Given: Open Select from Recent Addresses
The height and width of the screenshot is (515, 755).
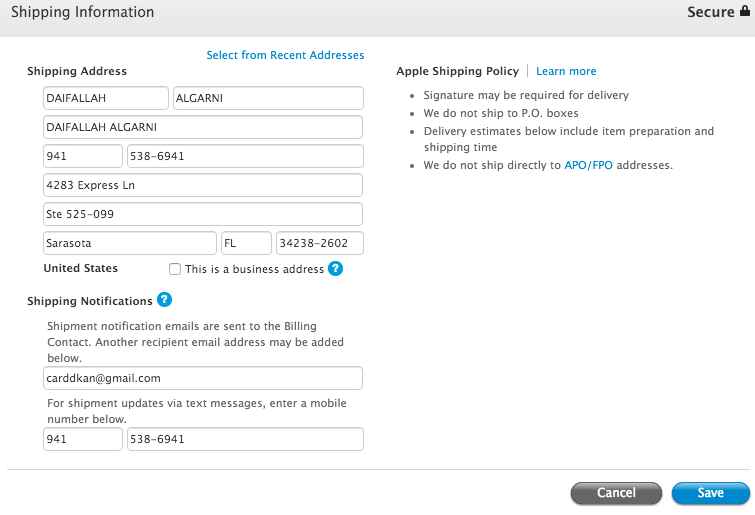Looking at the screenshot, I should [x=285, y=55].
